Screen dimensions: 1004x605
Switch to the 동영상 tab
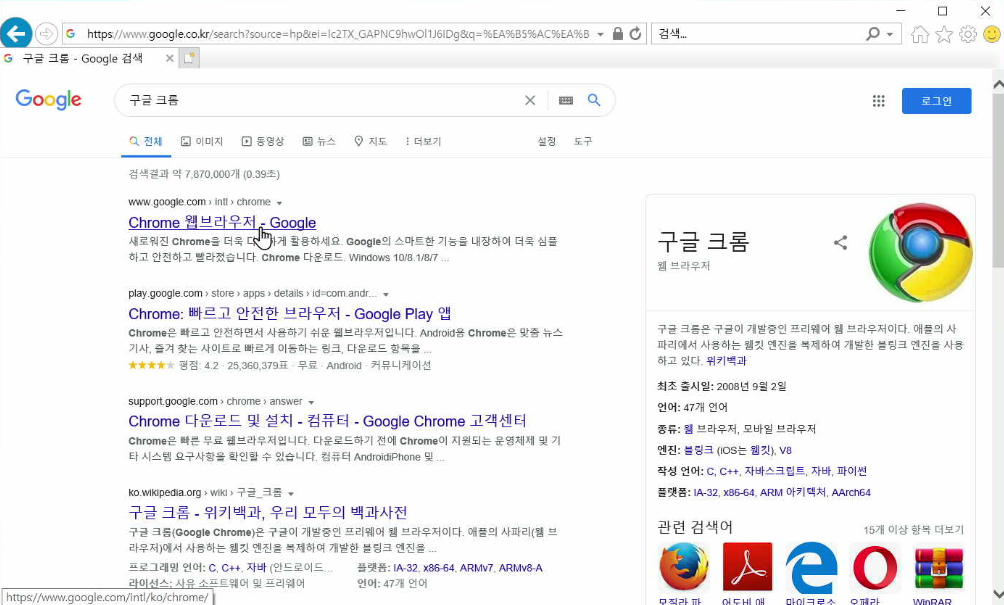[263, 141]
